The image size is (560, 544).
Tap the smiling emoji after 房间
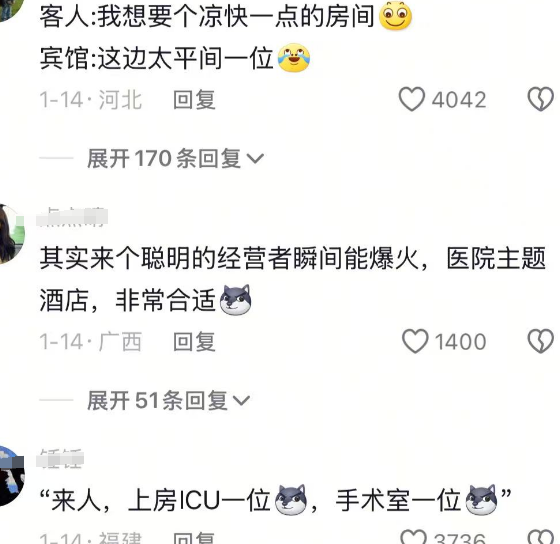click(395, 16)
